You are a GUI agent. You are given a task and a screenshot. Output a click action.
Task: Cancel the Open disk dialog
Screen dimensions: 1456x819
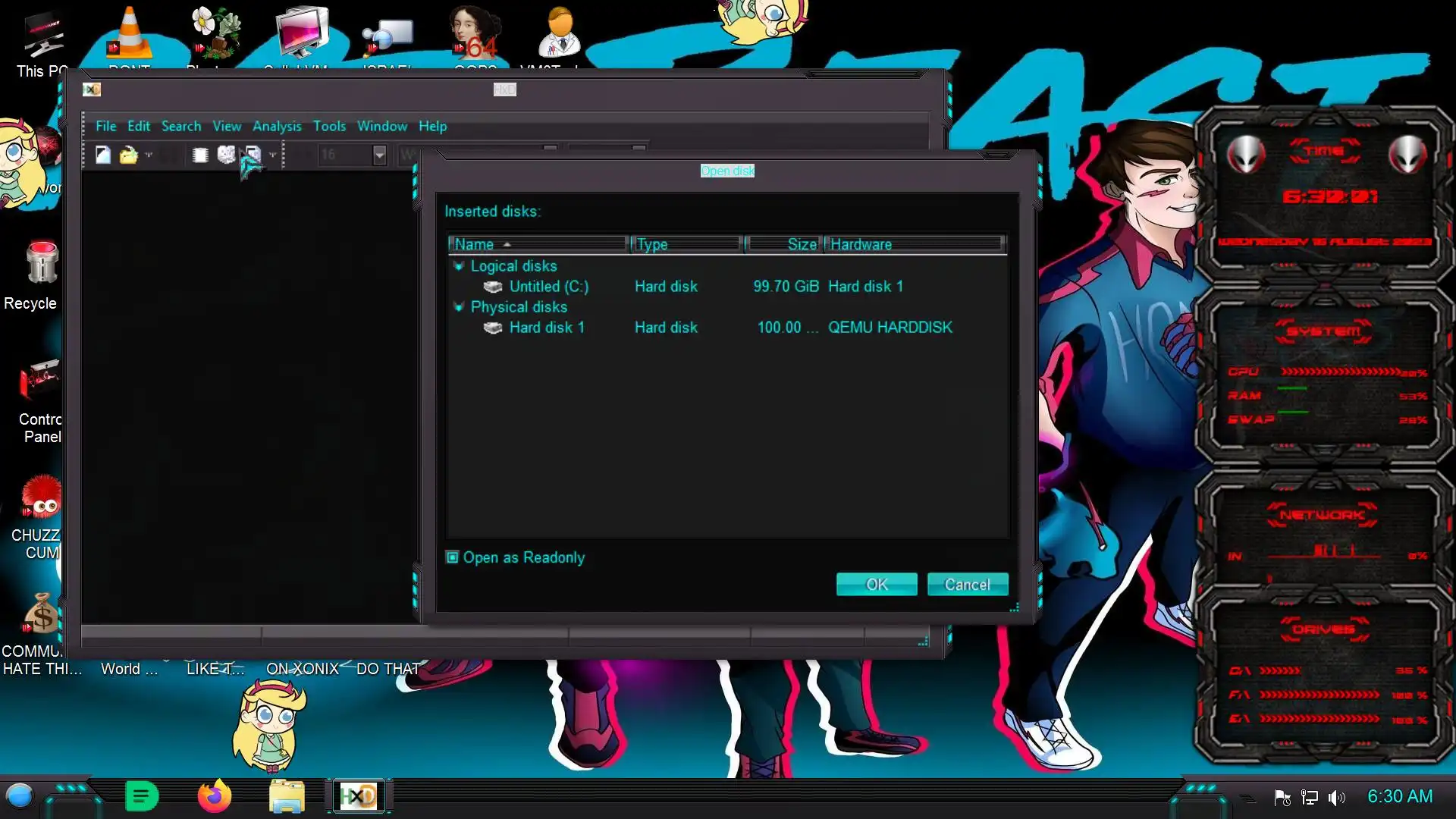[967, 585]
